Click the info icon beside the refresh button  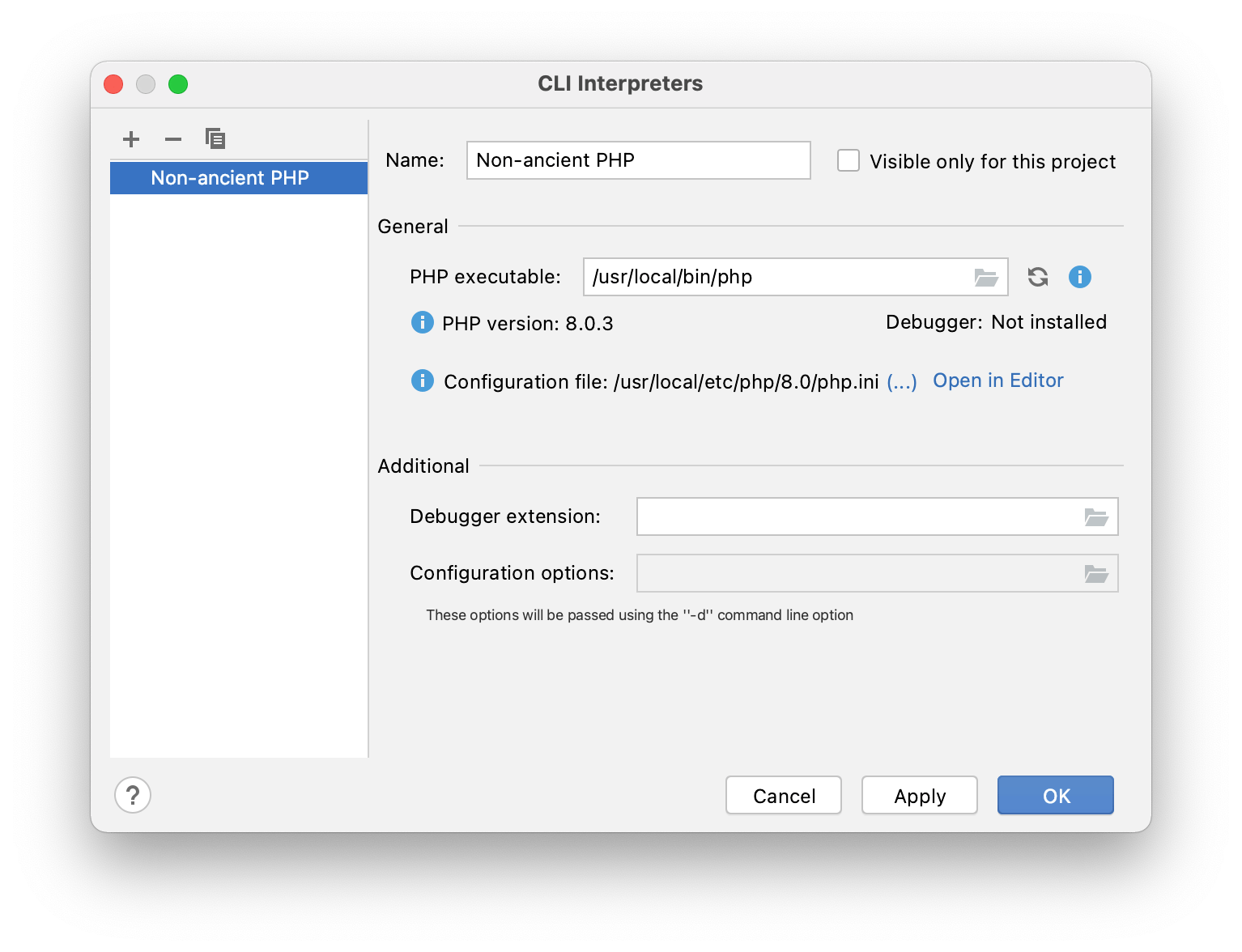pos(1079,277)
